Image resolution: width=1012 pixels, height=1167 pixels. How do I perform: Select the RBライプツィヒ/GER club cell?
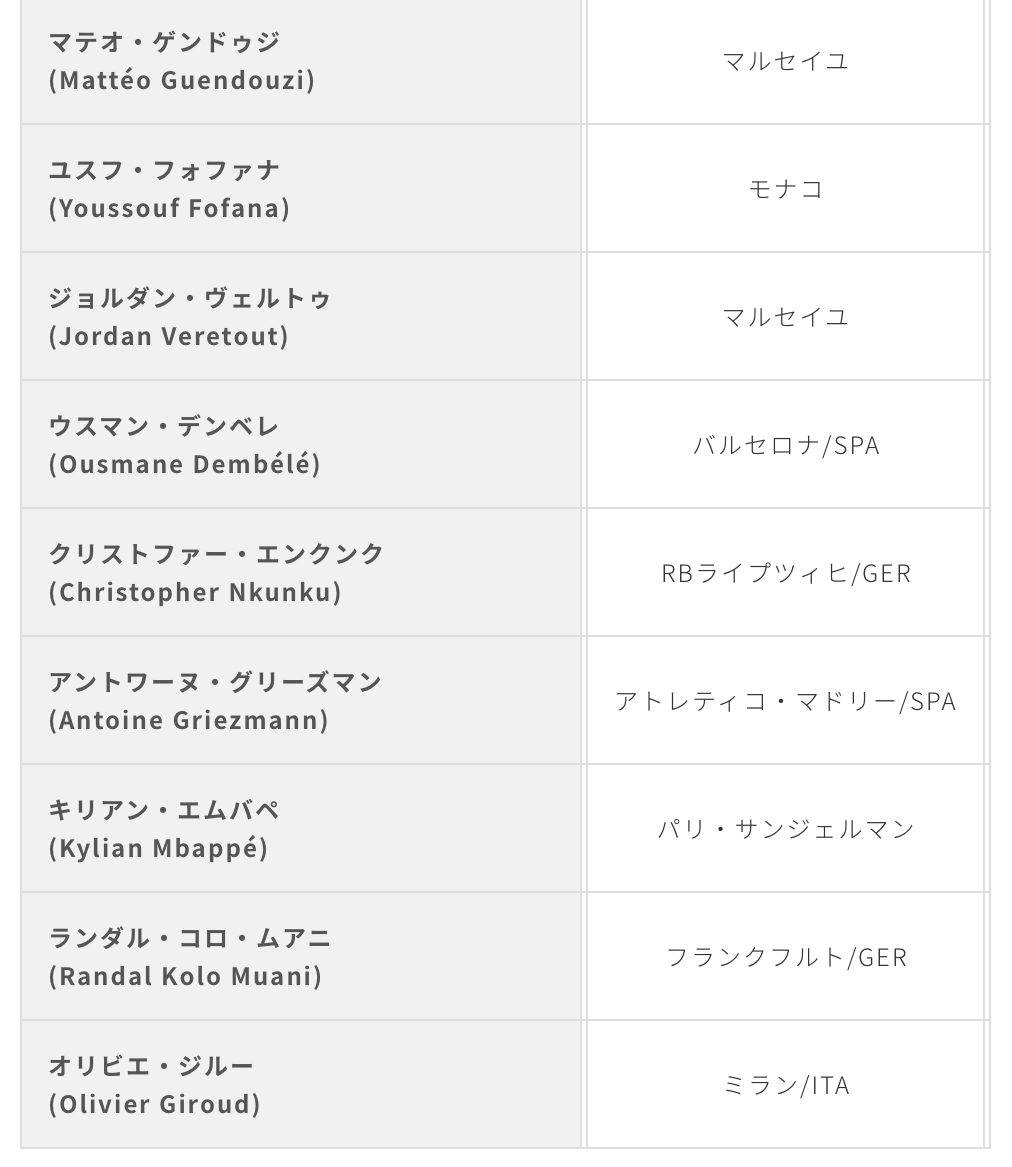coord(785,573)
